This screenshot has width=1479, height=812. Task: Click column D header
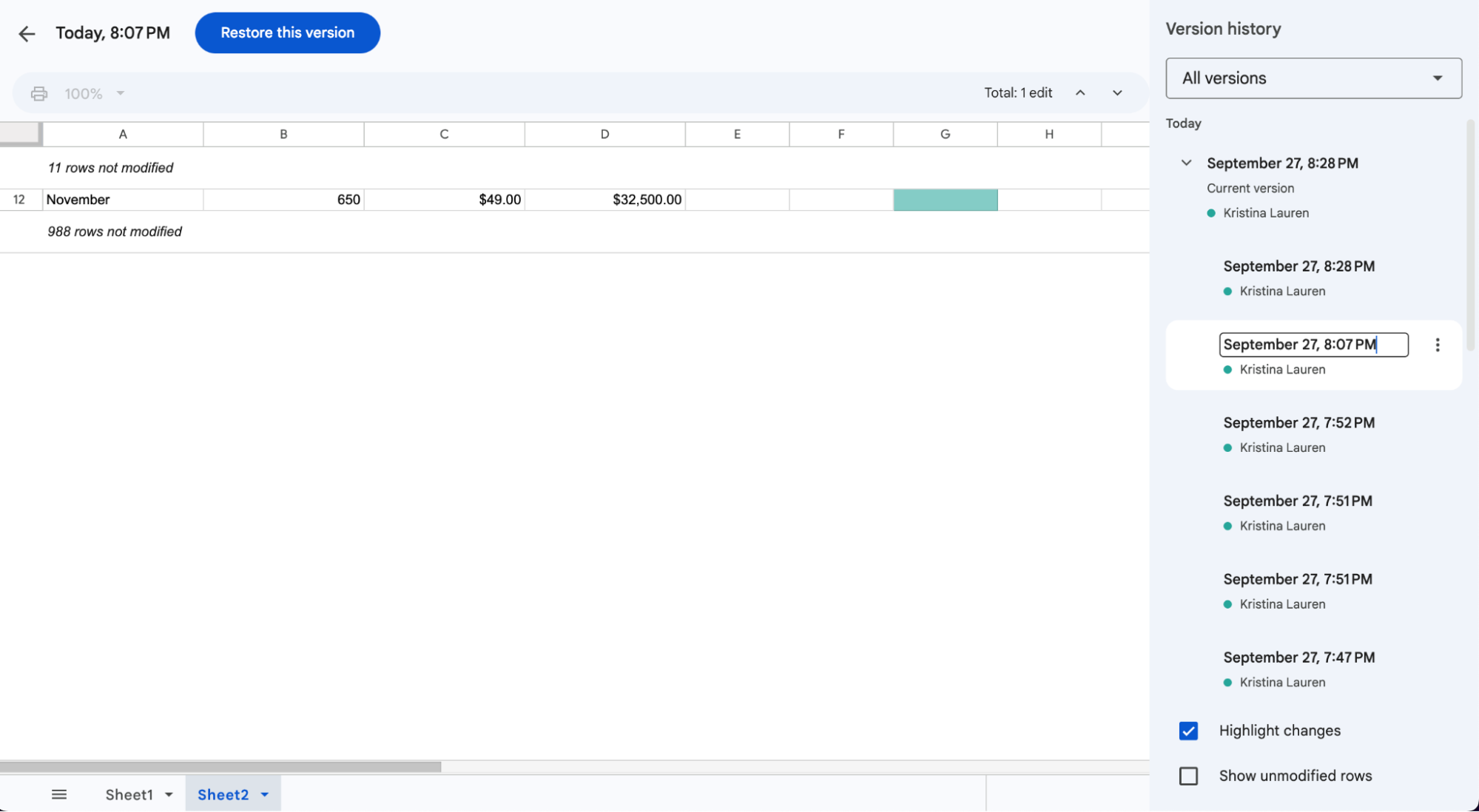tap(604, 134)
